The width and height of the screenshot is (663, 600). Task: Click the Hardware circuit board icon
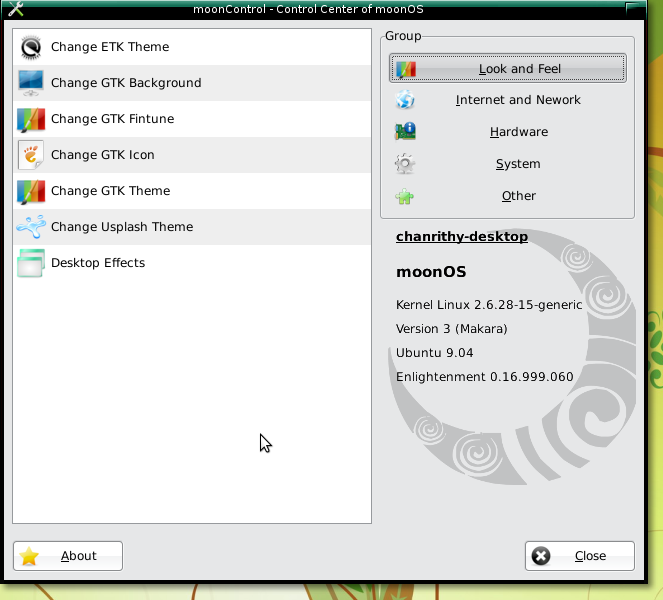405,132
